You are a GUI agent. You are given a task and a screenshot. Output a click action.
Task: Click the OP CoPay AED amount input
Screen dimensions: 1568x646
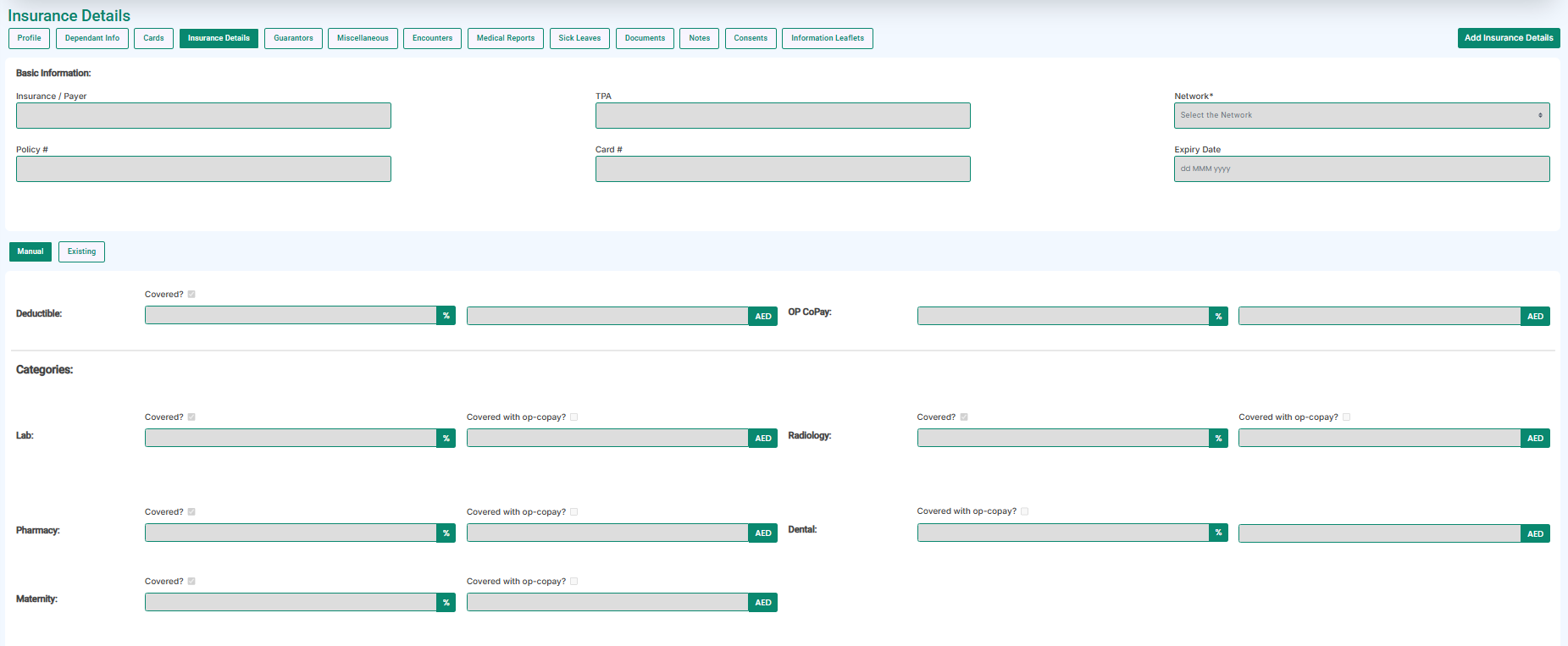click(1380, 317)
